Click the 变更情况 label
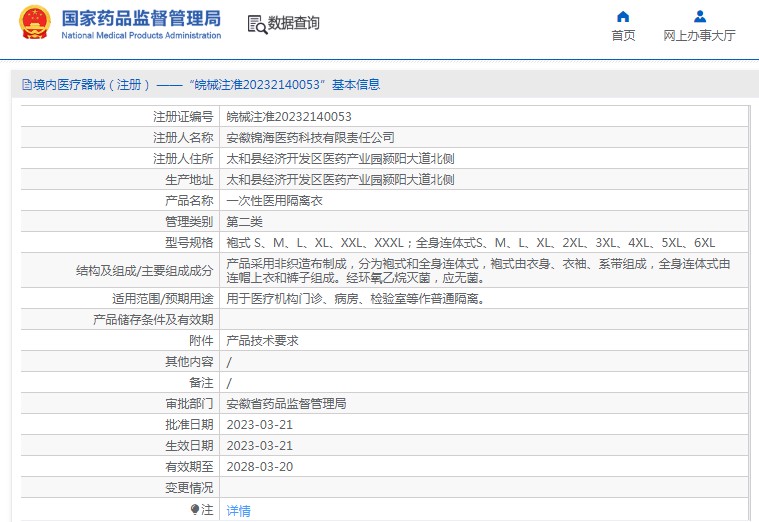This screenshot has width=759, height=522. [189, 488]
